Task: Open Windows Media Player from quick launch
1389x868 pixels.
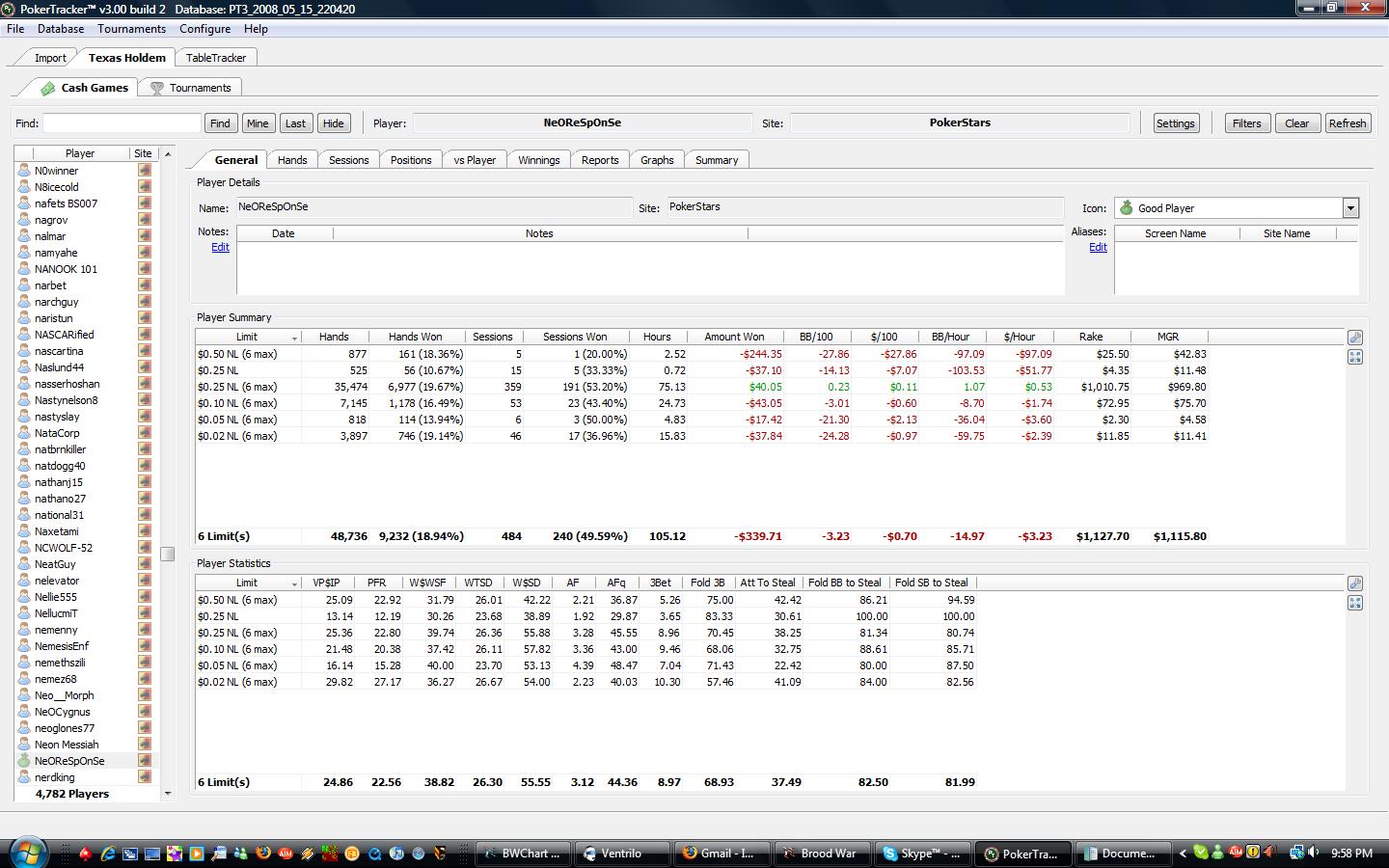Action: pos(197,854)
